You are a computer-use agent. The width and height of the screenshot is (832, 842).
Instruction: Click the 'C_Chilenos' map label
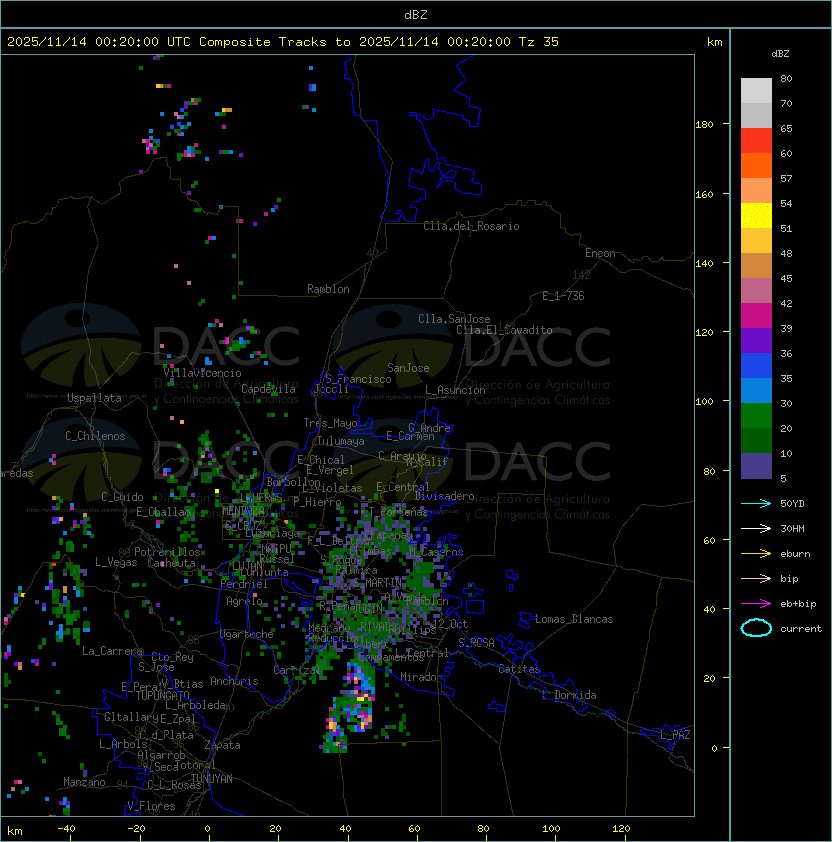[95, 436]
